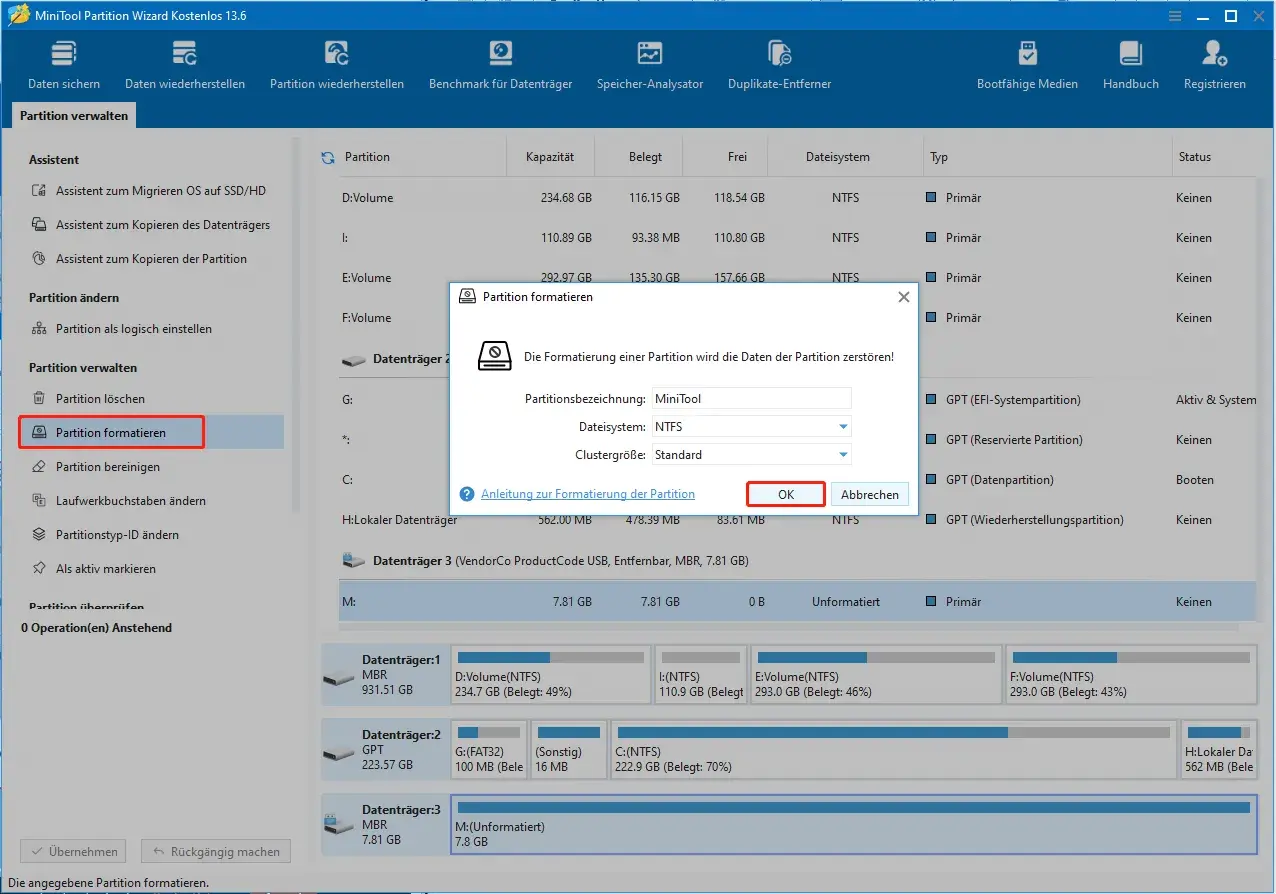
Task: Select Datenträger:1 disk icon in map
Action: 337,677
